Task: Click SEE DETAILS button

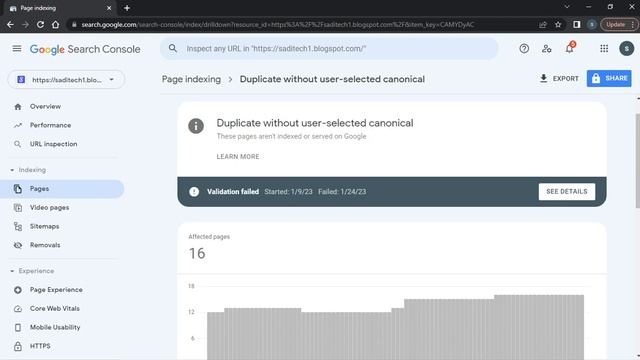Action: point(567,191)
